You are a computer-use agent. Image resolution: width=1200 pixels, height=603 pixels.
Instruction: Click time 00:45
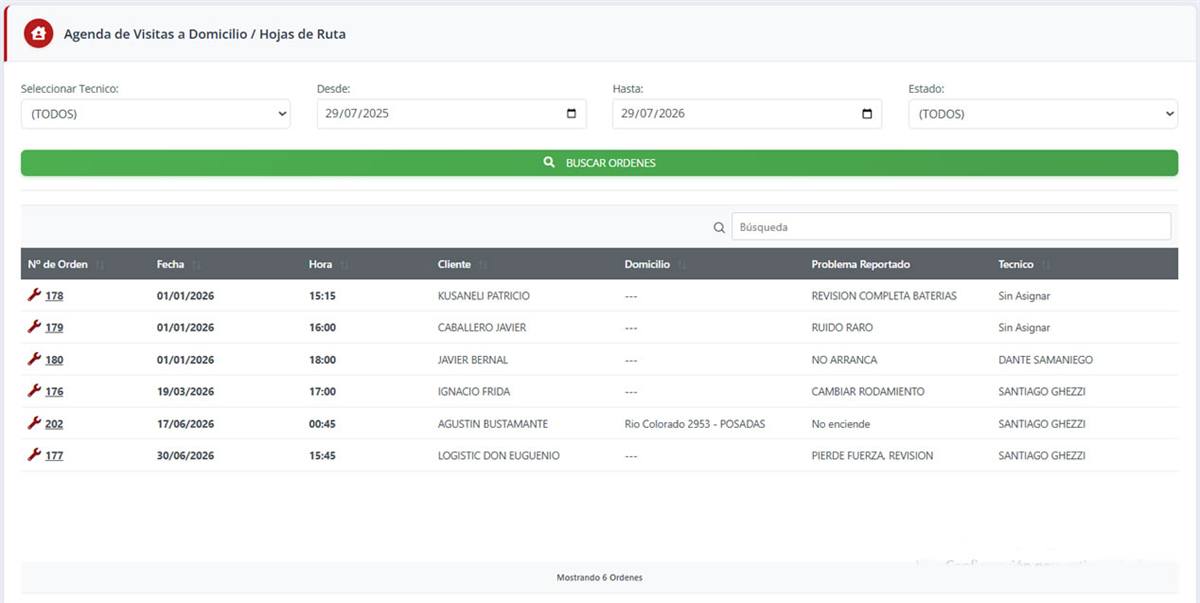pyautogui.click(x=322, y=424)
